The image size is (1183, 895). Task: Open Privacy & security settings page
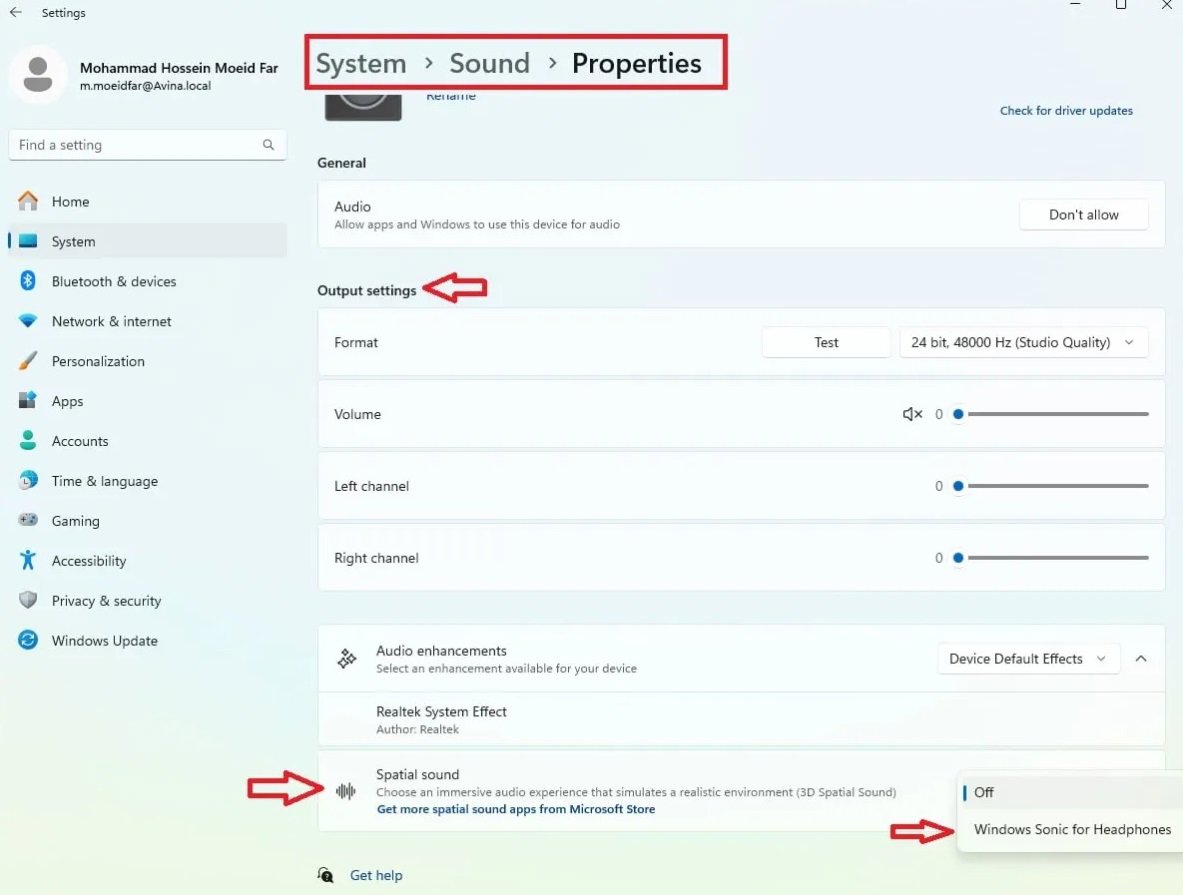pos(106,601)
